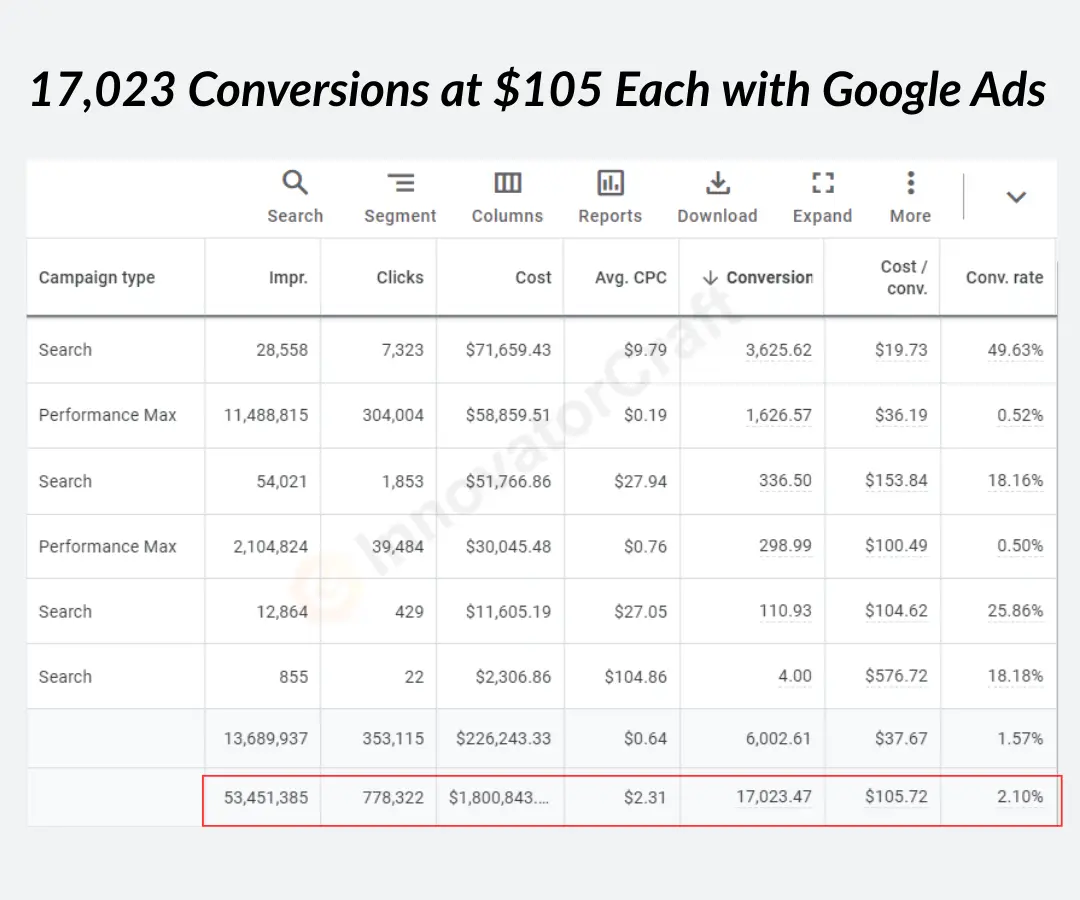Image resolution: width=1080 pixels, height=900 pixels.
Task: Collapse toolbar with the chevron arrow
Action: tap(1016, 197)
